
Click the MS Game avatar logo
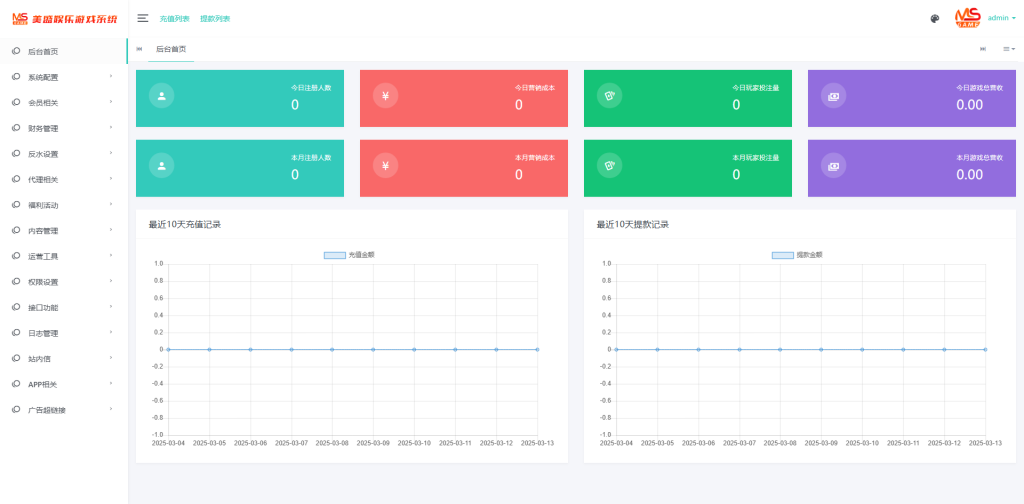tap(967, 18)
